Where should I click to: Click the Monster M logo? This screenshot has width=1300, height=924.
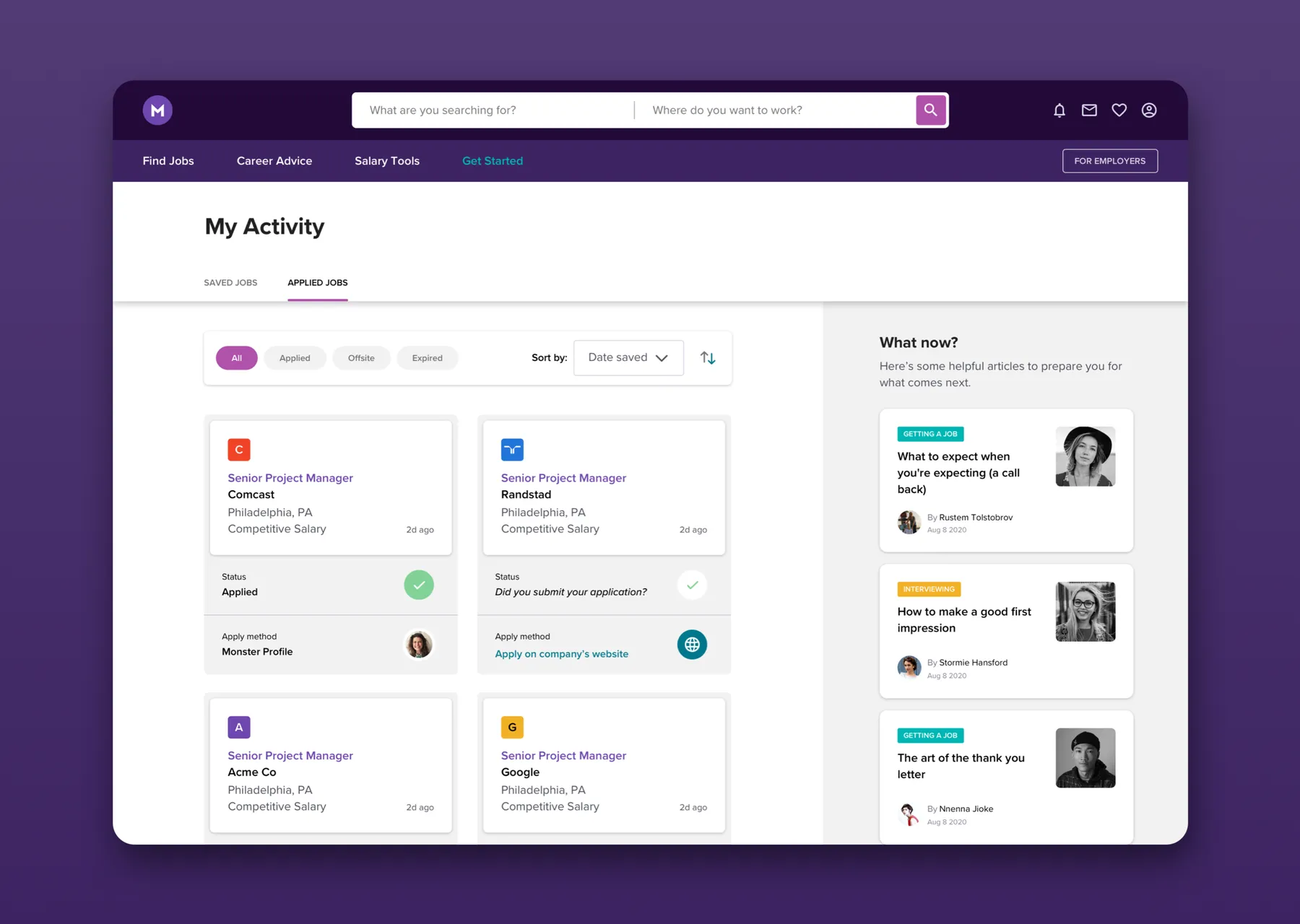click(x=157, y=110)
